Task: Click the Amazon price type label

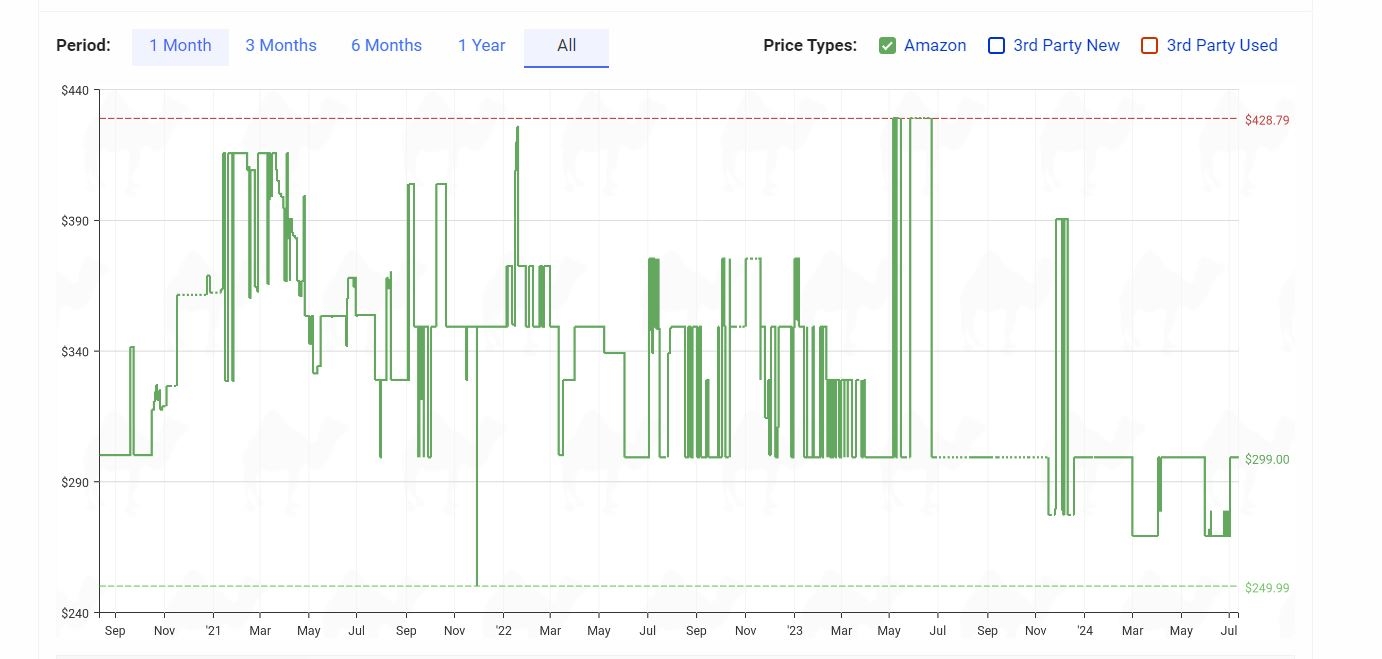Action: (935, 46)
